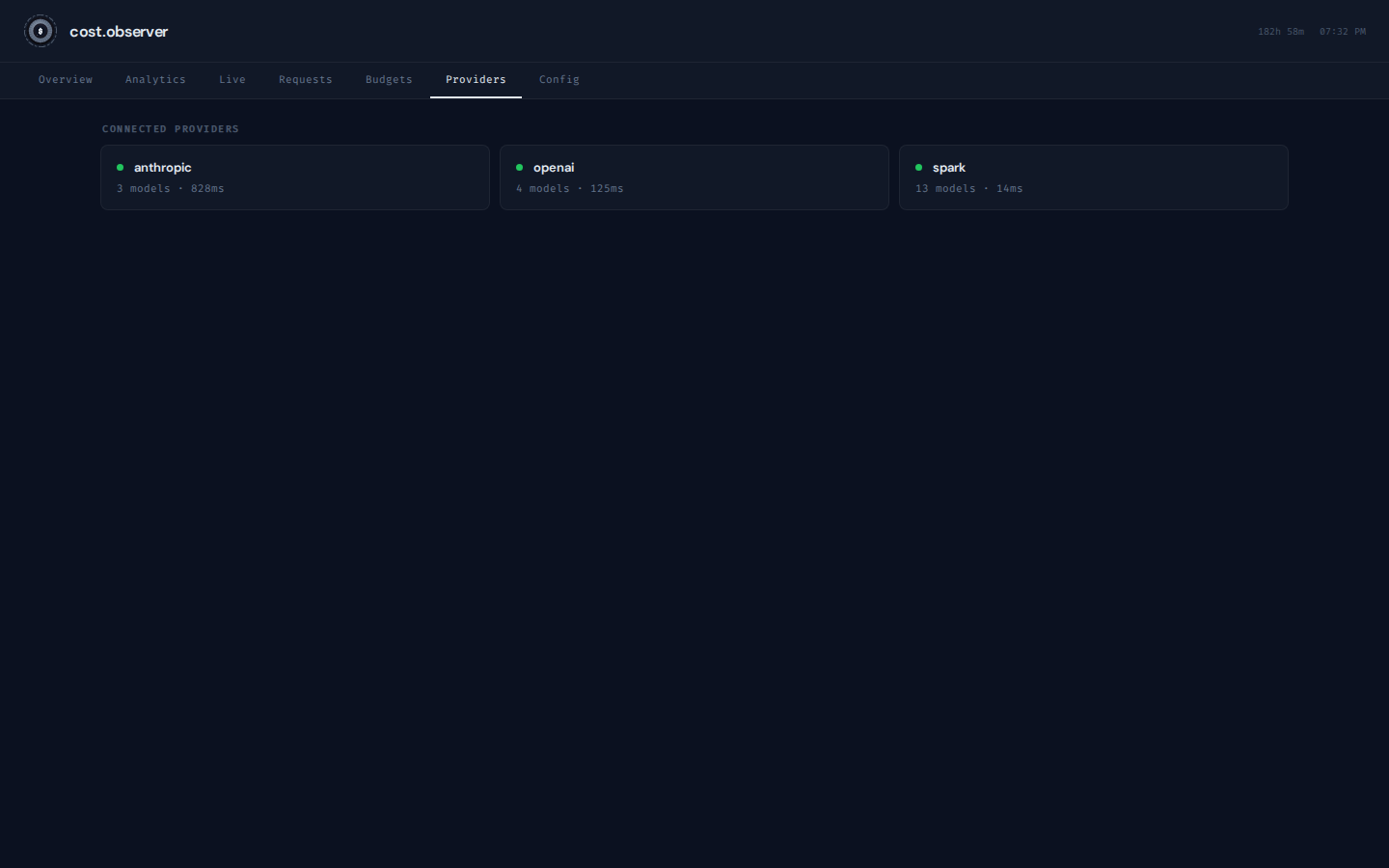Screen dimensions: 1389x868
Task: Click the cost.observer title text
Action: pos(119,32)
